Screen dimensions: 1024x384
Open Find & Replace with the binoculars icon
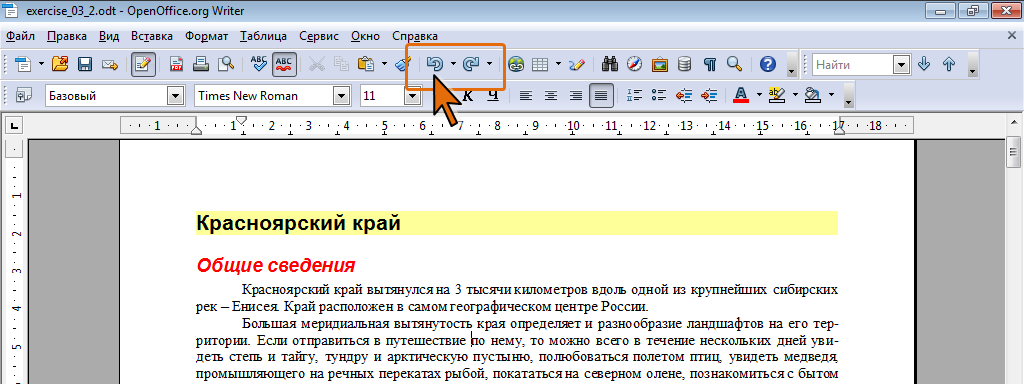tap(611, 64)
